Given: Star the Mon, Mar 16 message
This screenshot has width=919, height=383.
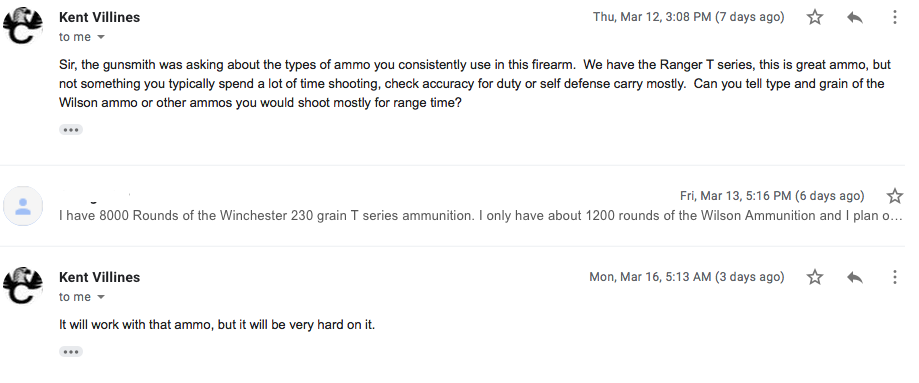Looking at the screenshot, I should click(815, 277).
